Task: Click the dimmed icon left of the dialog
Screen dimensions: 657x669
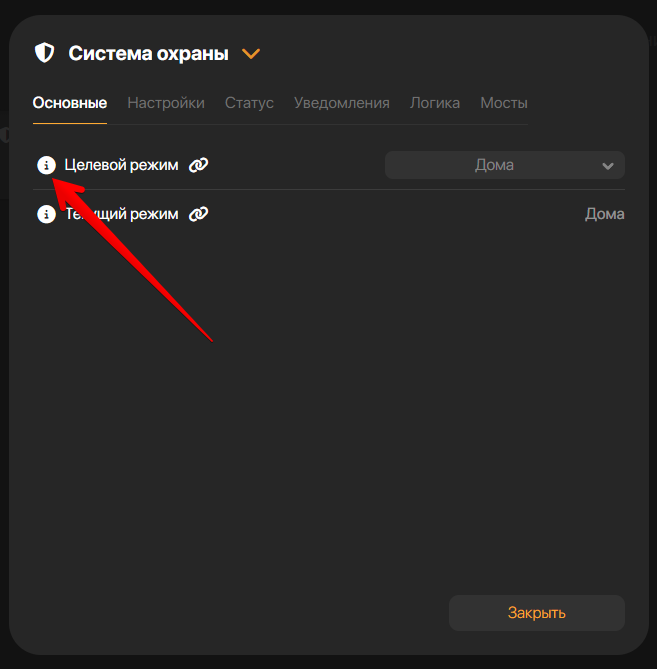Action: tap(4, 134)
